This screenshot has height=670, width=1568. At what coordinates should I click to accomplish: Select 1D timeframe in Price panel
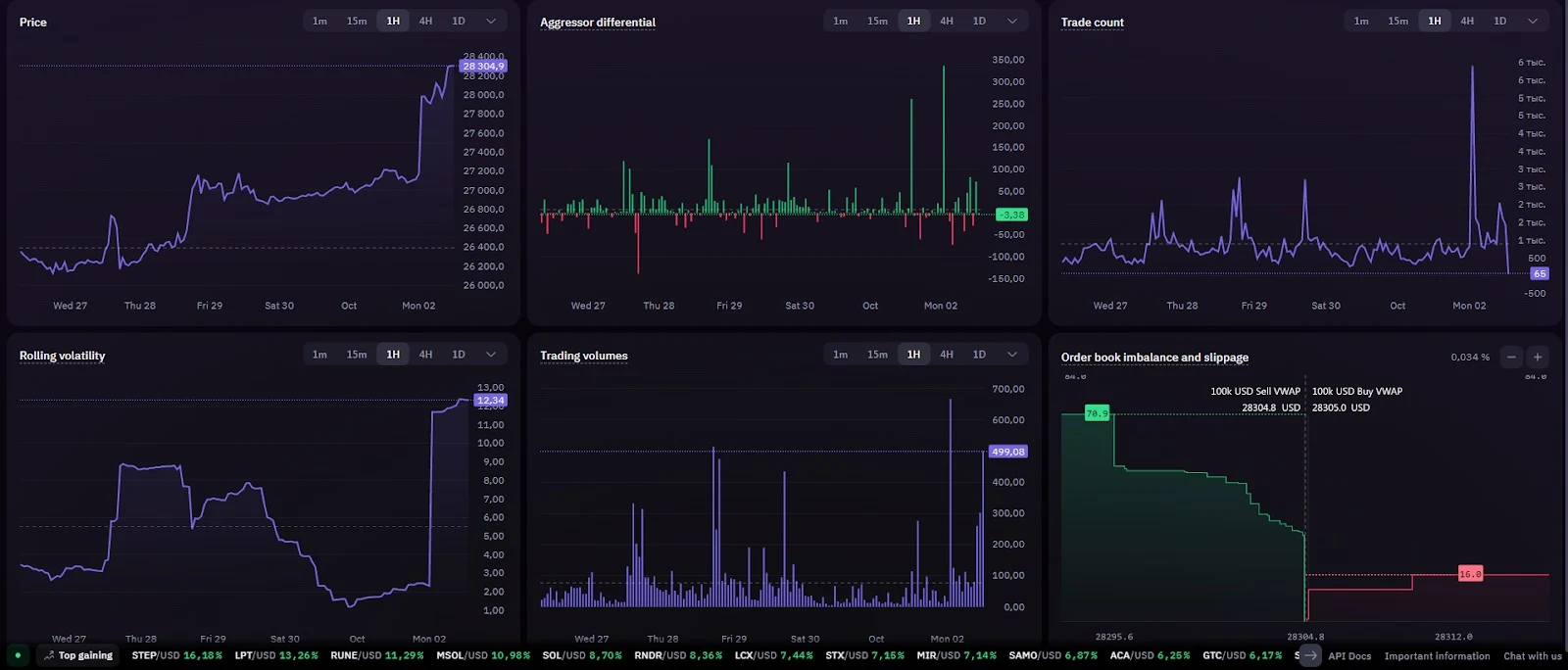(459, 21)
